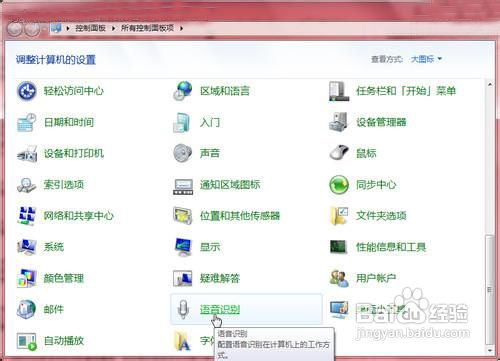Open the 系统 link
The image size is (500, 361).
coord(54,247)
